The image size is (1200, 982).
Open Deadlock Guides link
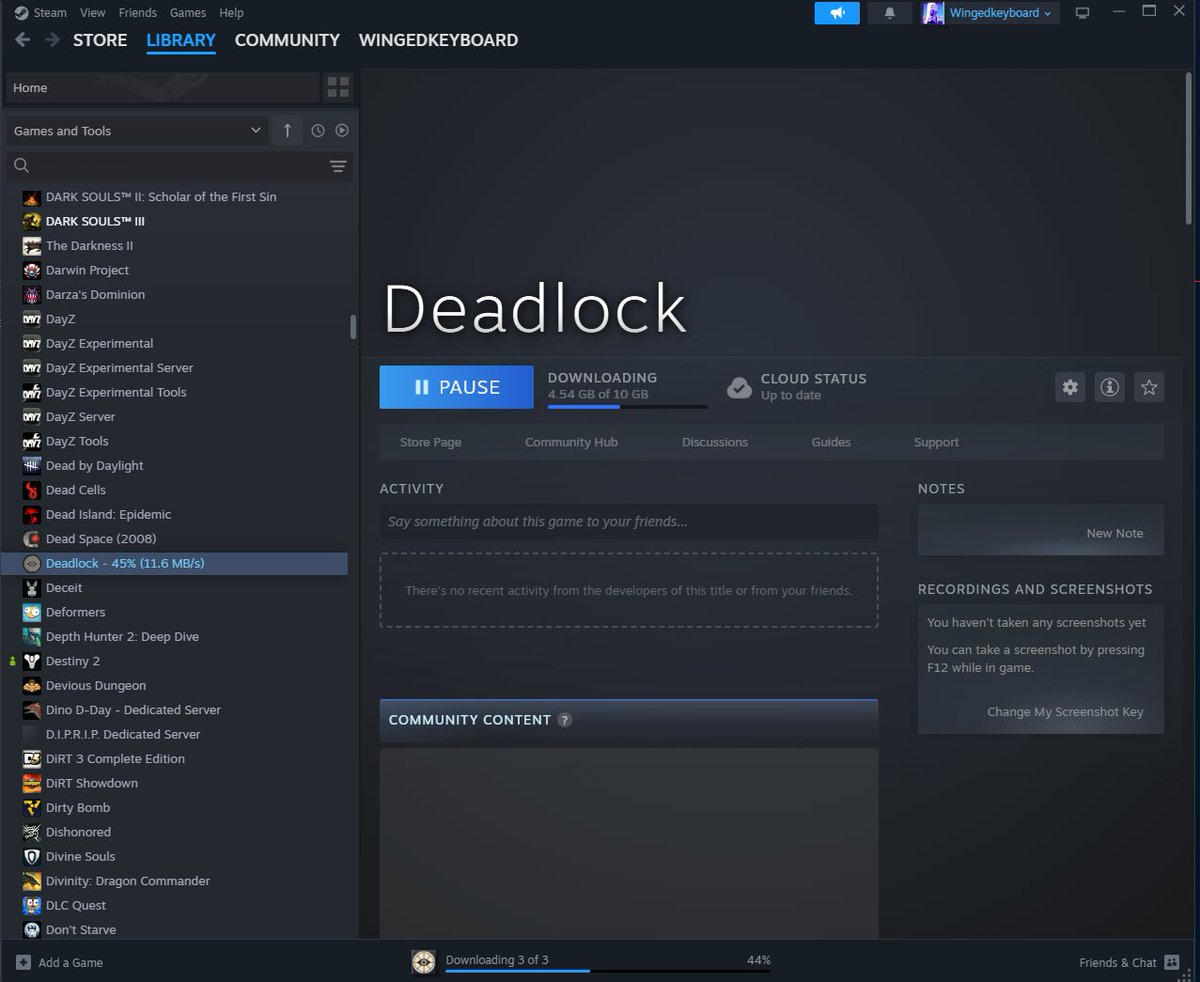pos(831,442)
